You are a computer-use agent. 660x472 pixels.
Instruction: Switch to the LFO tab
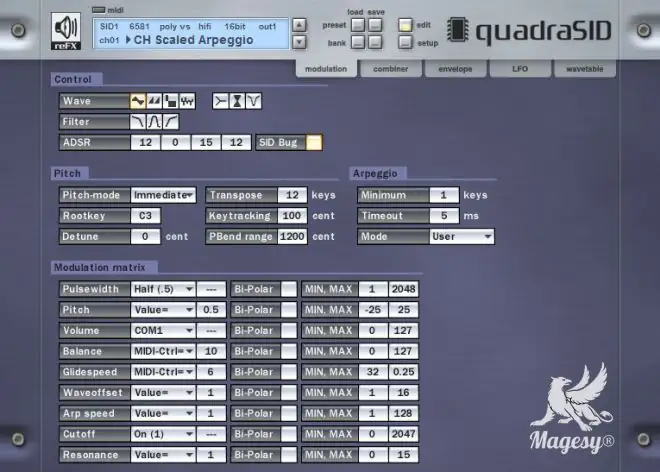(520, 69)
